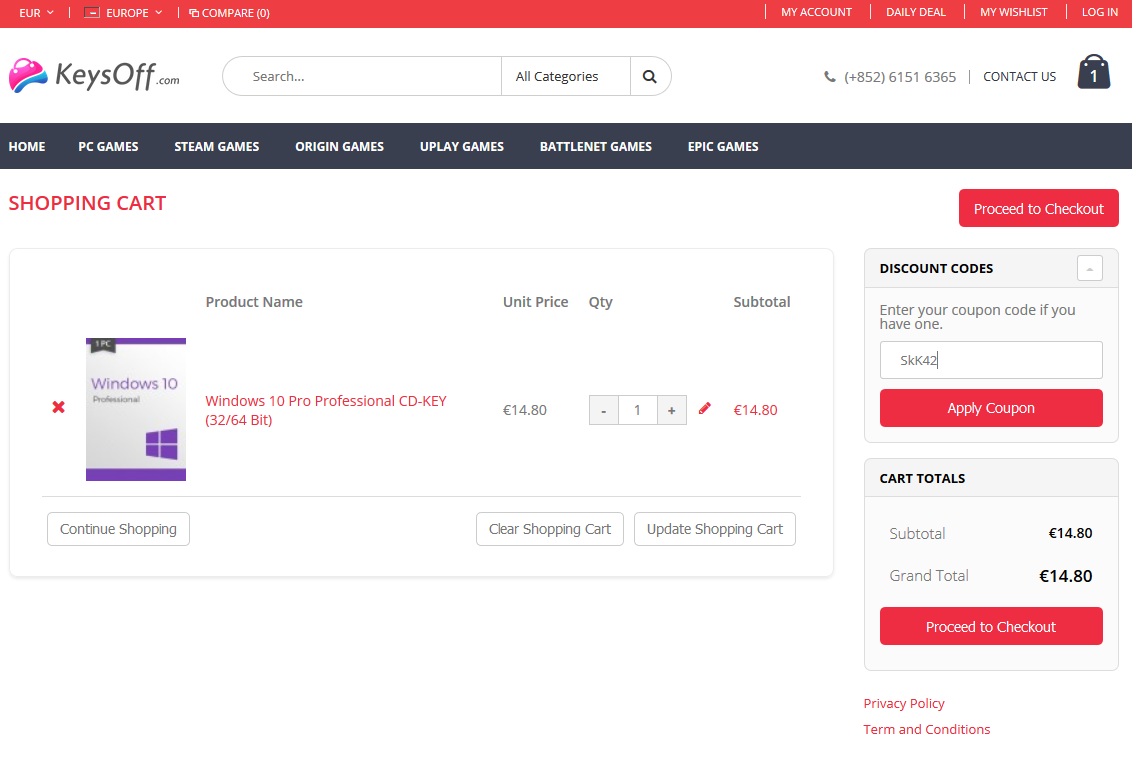Click the Unit Price column header
The image size is (1132, 762).
pos(536,302)
